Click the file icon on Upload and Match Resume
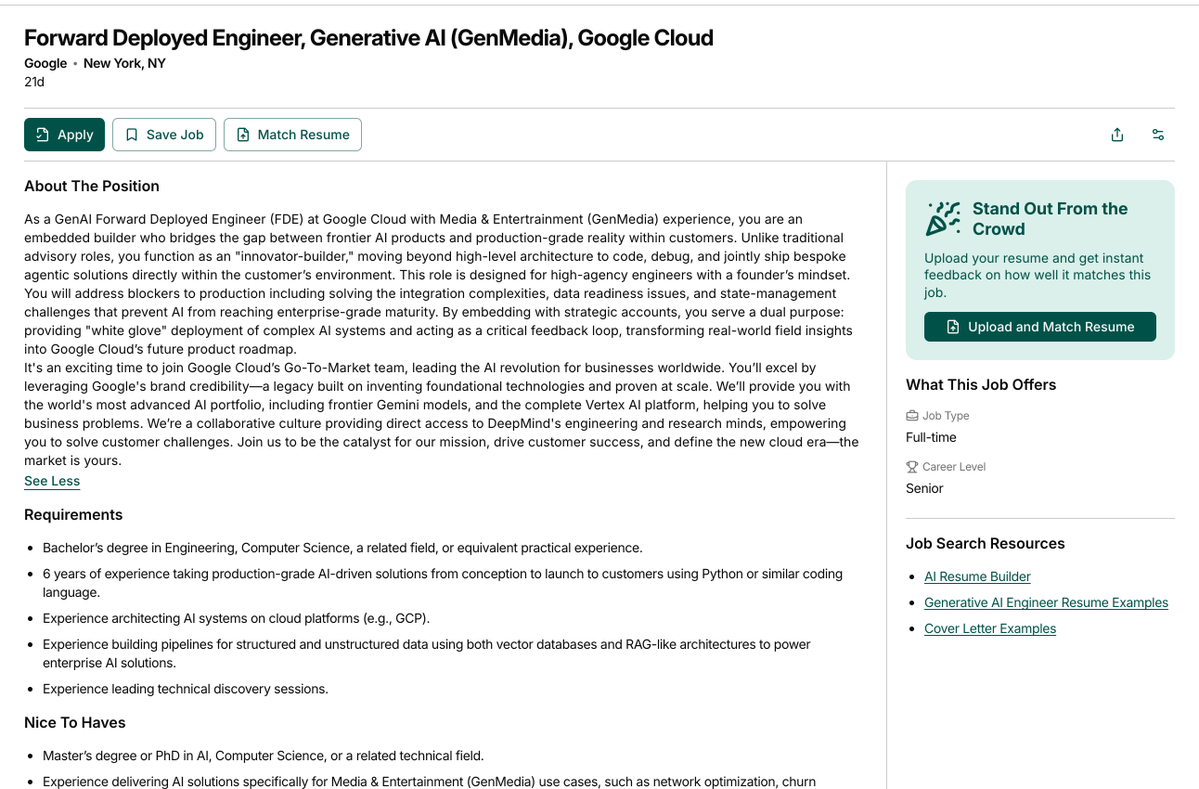The width and height of the screenshot is (1199, 789). click(x=953, y=327)
